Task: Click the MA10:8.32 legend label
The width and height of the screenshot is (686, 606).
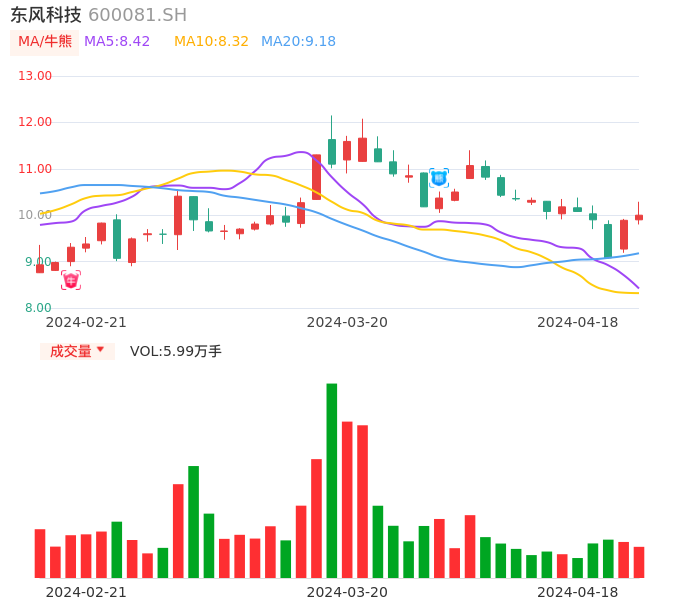Action: pyautogui.click(x=211, y=42)
